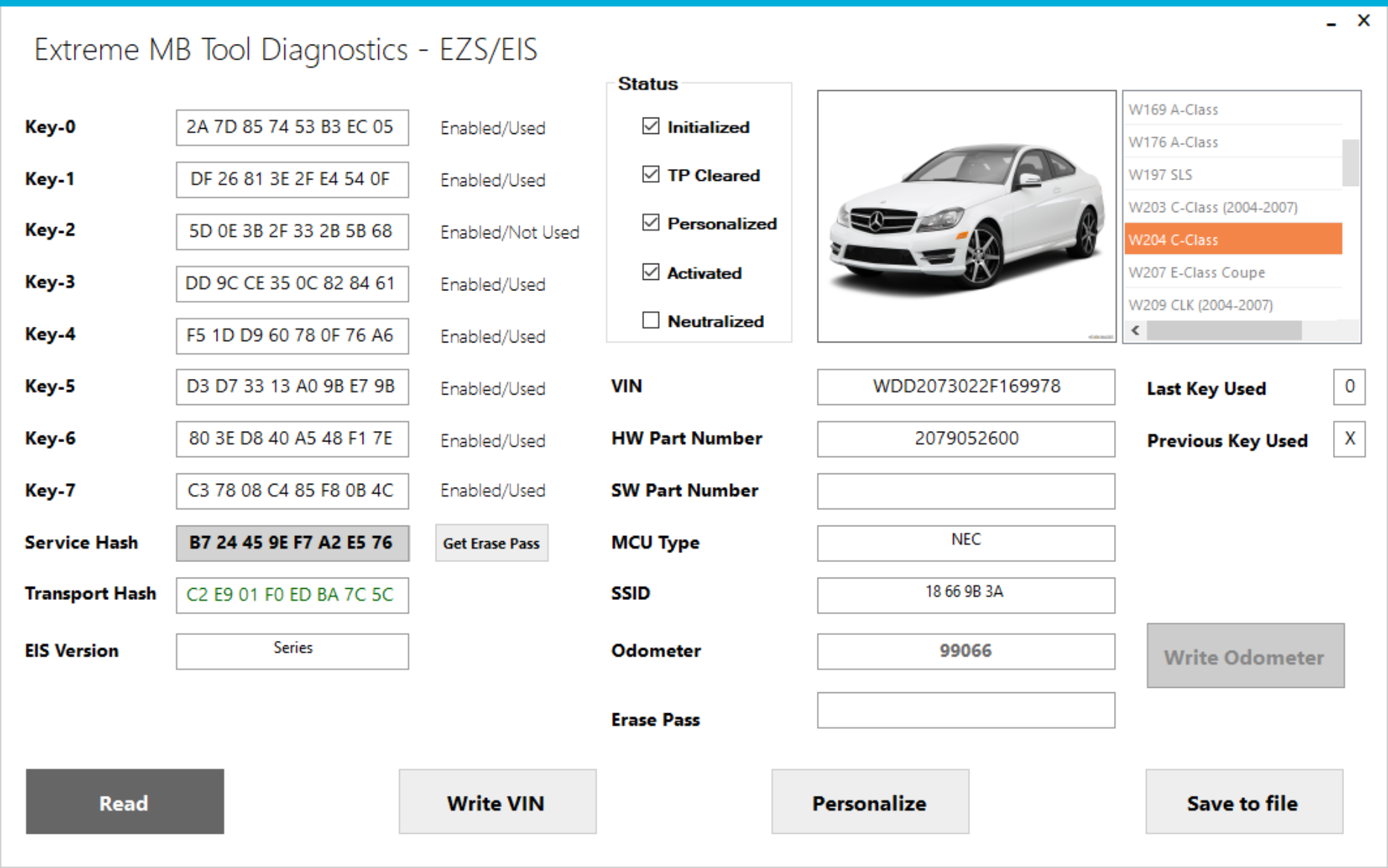
Task: Click the Key-2 hex value field
Action: tap(292, 232)
